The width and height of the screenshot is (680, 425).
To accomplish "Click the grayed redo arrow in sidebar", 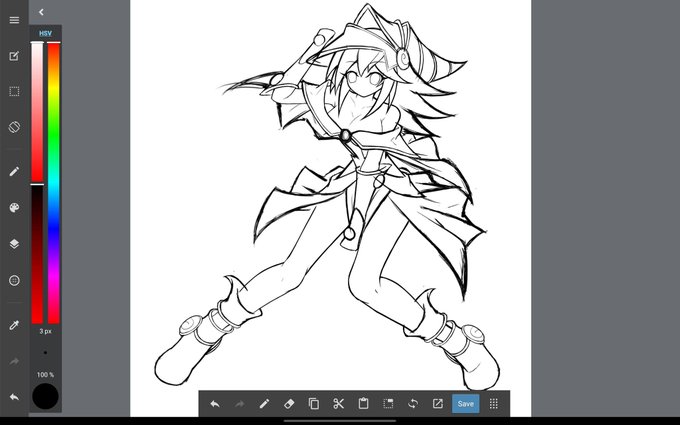I will (x=14, y=361).
